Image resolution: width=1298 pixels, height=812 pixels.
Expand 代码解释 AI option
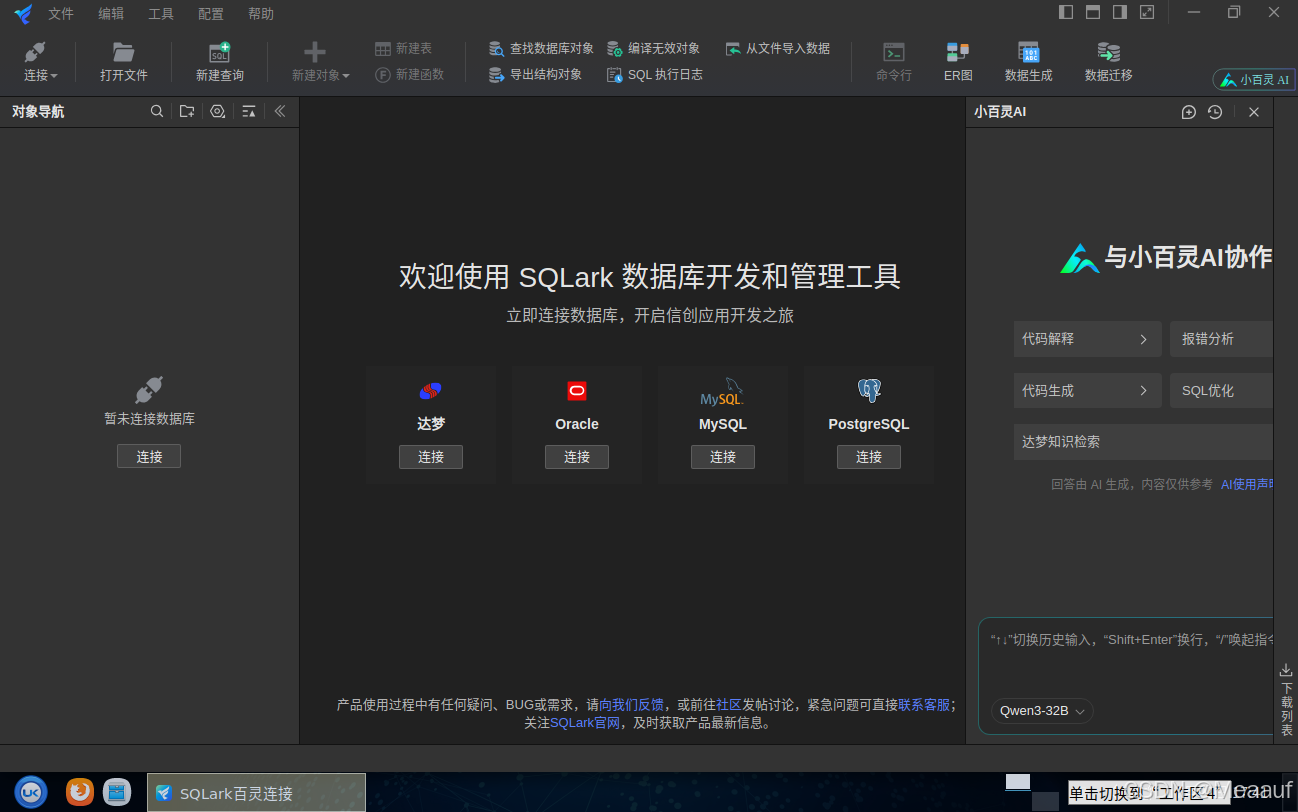tap(1087, 339)
